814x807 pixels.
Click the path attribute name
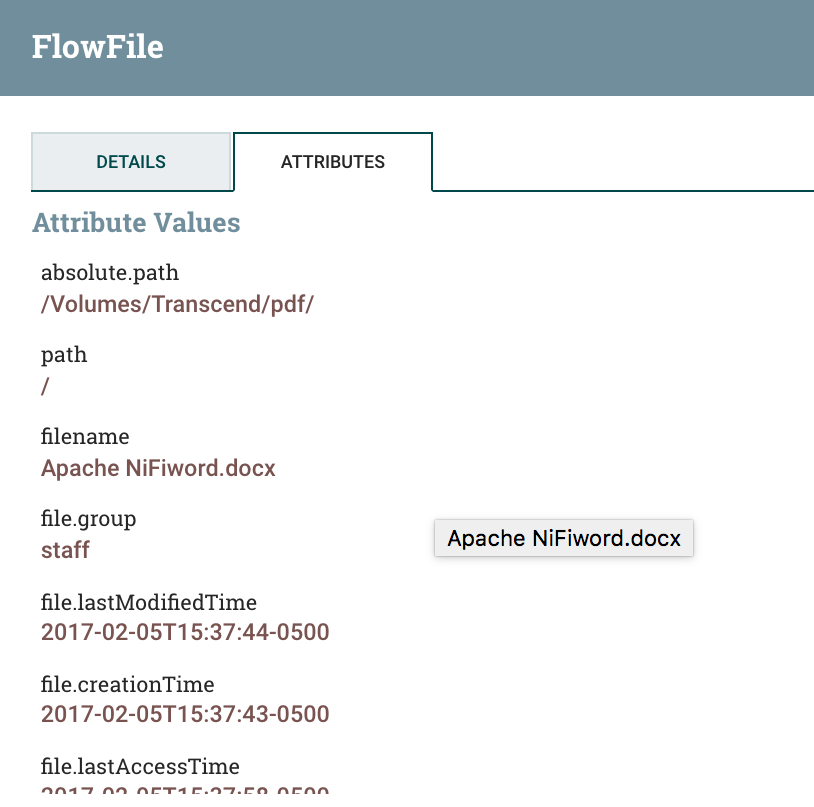click(64, 355)
